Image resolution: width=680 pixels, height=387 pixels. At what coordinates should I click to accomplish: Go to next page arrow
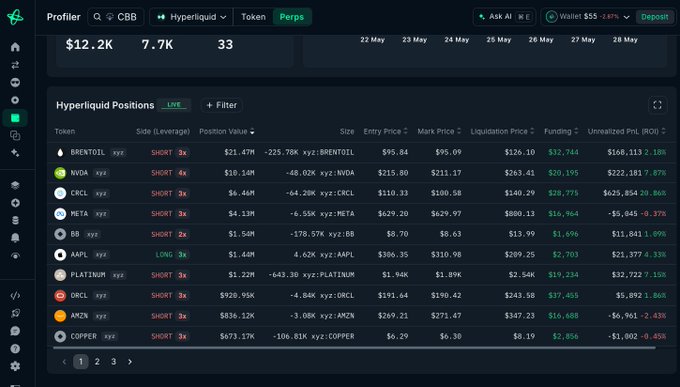click(130, 361)
